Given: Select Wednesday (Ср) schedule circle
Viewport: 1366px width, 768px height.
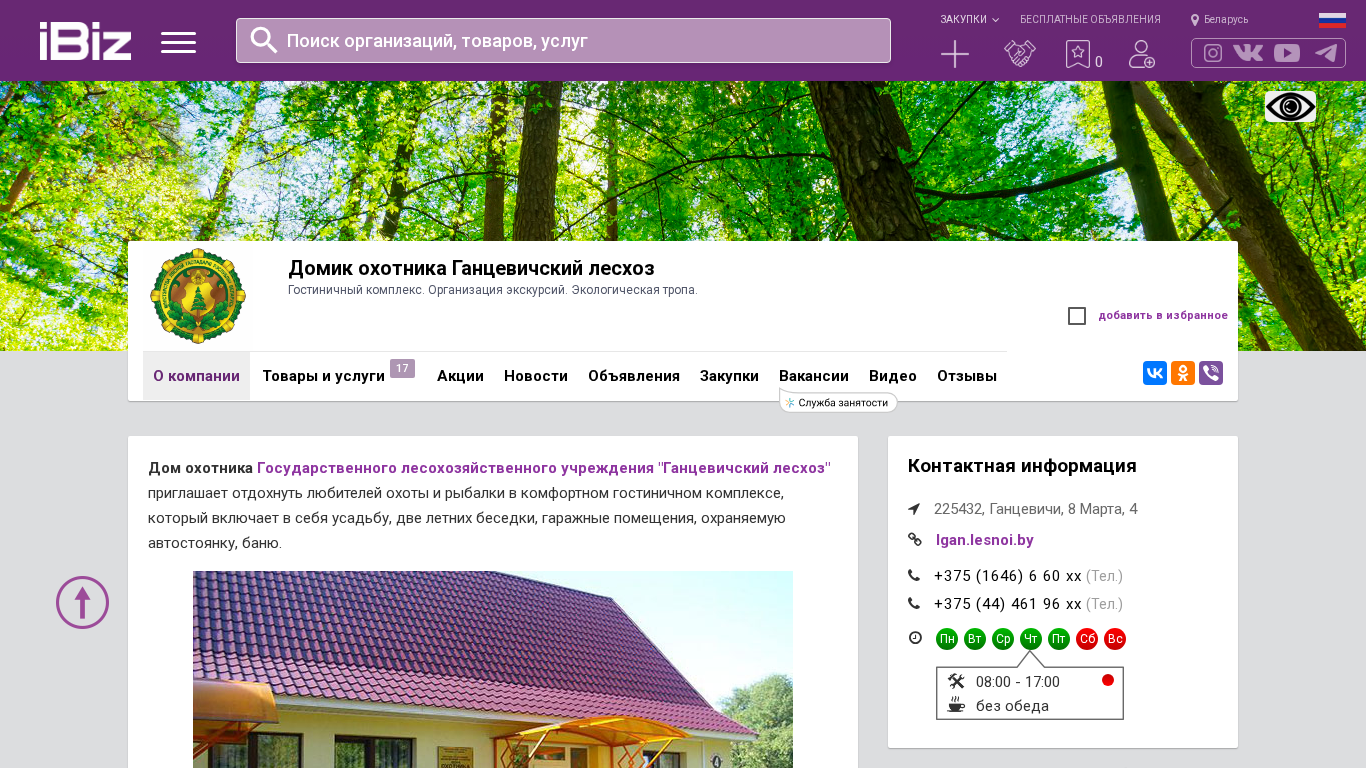Looking at the screenshot, I should [1003, 639].
